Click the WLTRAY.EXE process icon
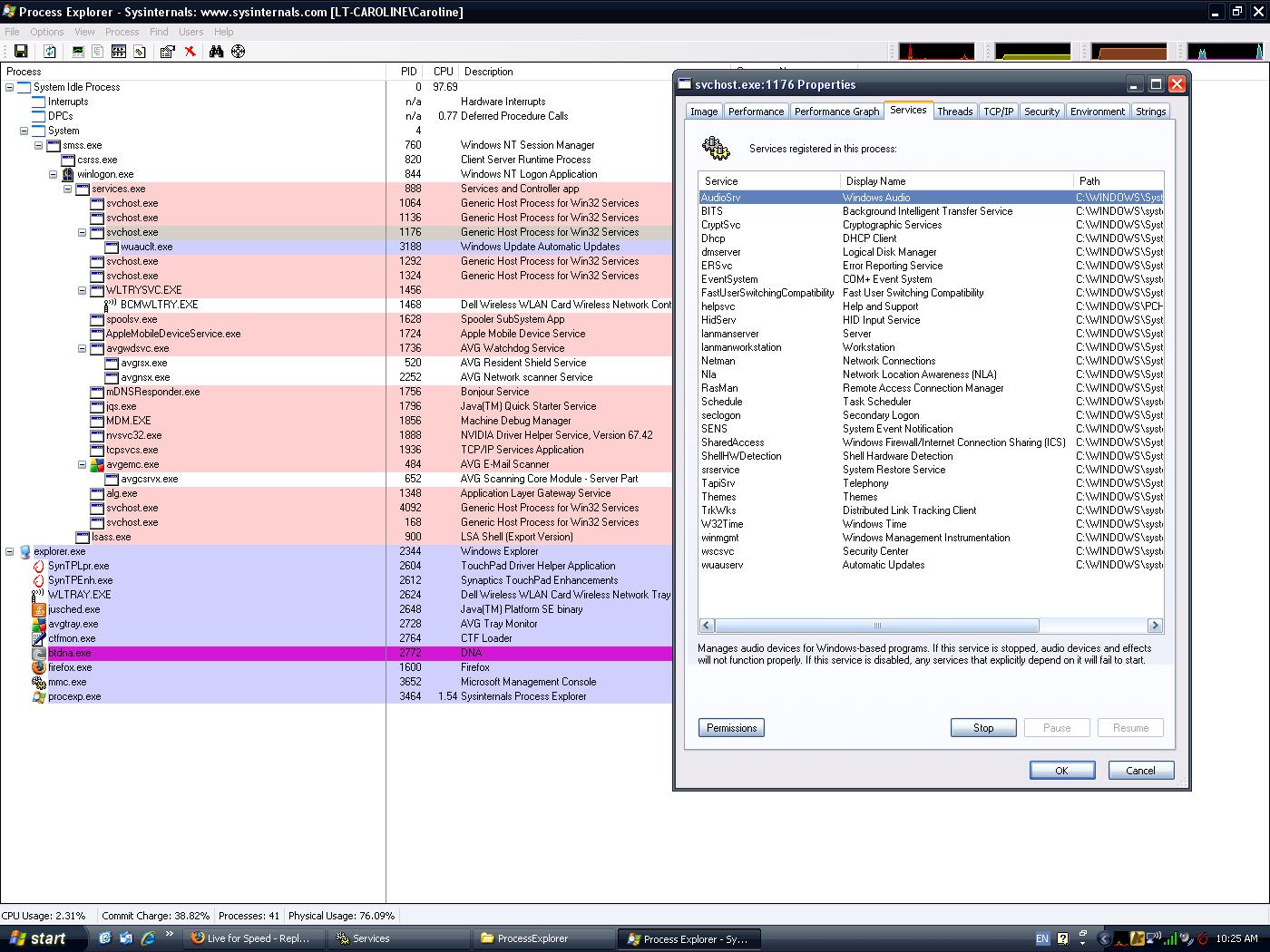This screenshot has width=1270, height=952. click(x=39, y=595)
